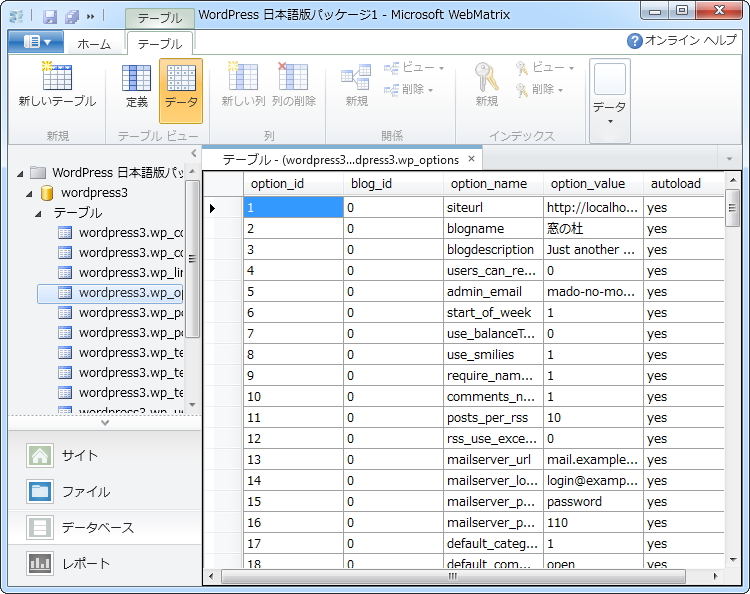Screen dimensions: 750x594
Task: Click the contextual Table (テーブル) tab in title bar
Action: point(160,18)
